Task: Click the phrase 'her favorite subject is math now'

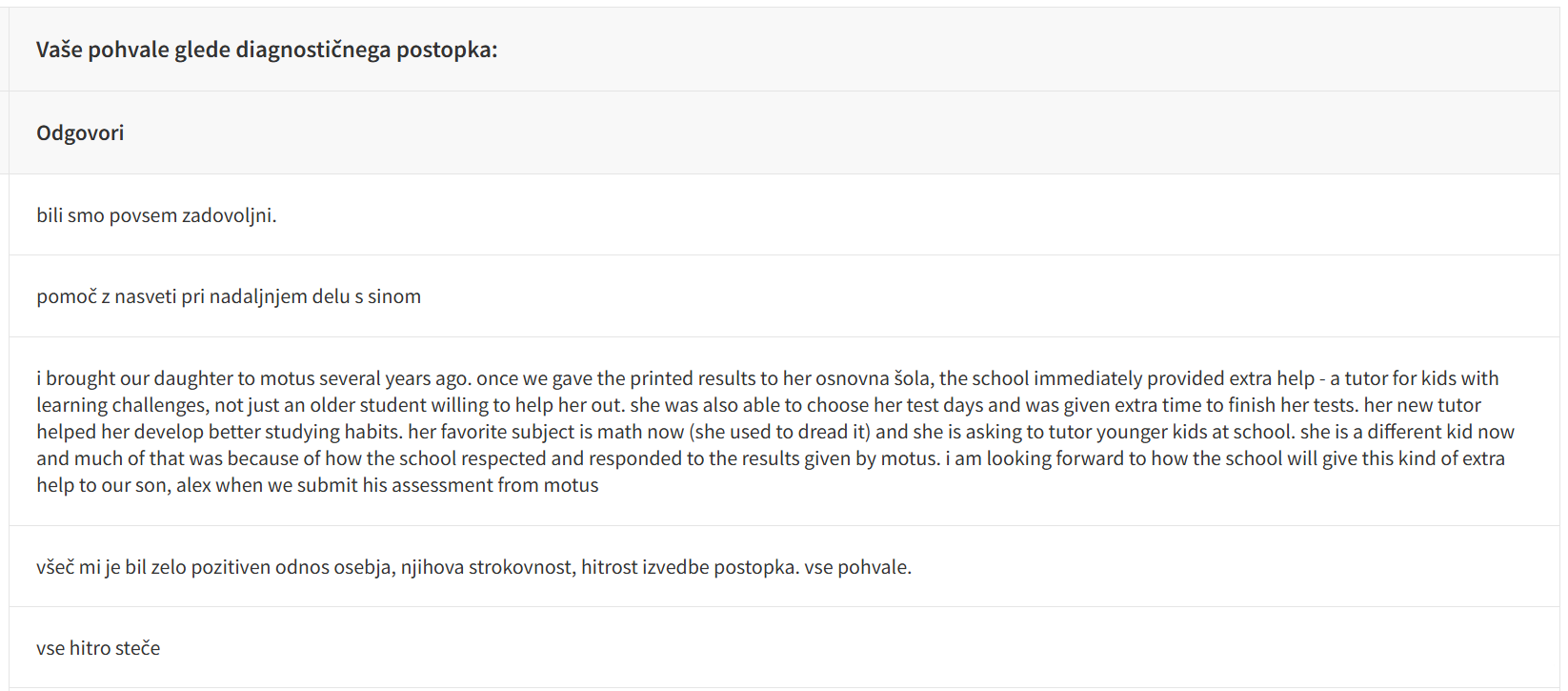Action: (x=545, y=432)
